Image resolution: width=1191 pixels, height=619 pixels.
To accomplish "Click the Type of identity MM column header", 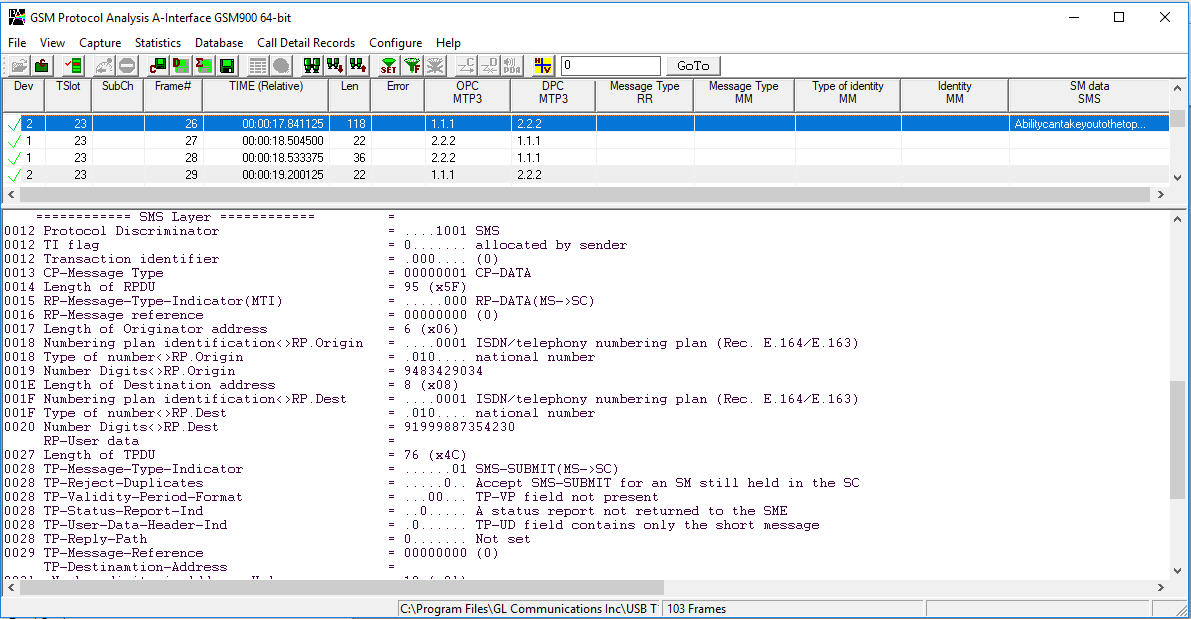I will point(848,95).
